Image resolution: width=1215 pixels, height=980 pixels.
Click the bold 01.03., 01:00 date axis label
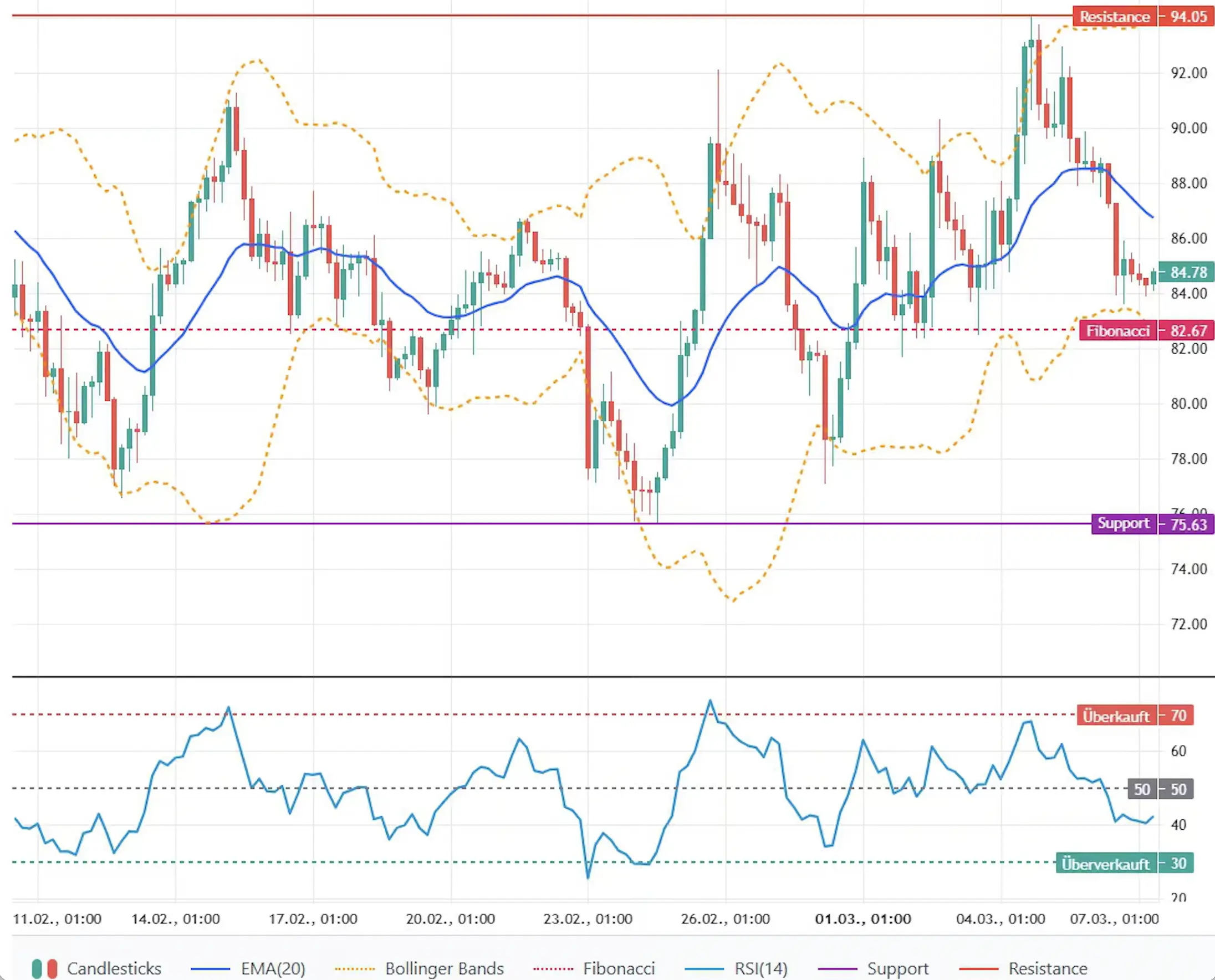click(x=862, y=918)
